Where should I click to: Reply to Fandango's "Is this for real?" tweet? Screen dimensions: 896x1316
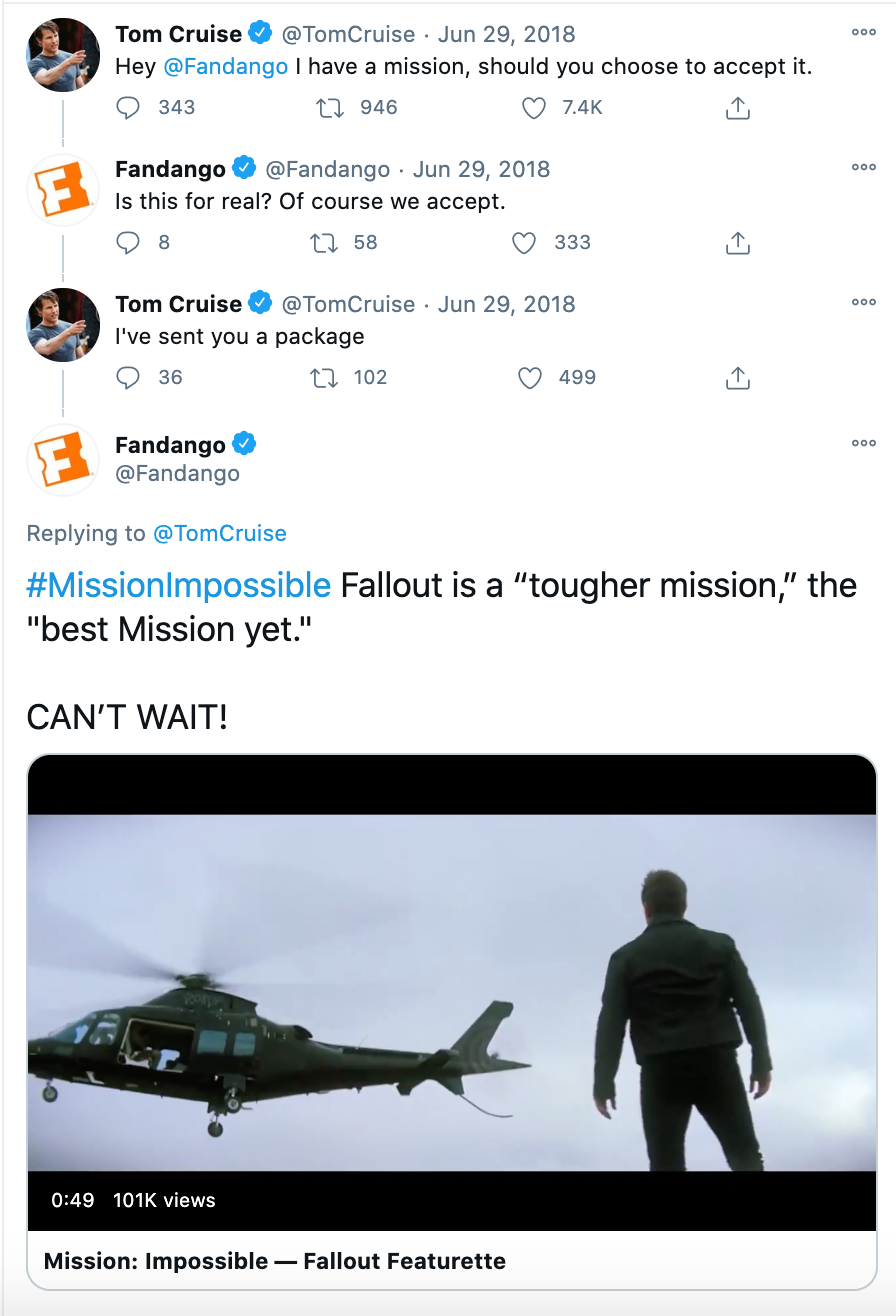coord(128,243)
